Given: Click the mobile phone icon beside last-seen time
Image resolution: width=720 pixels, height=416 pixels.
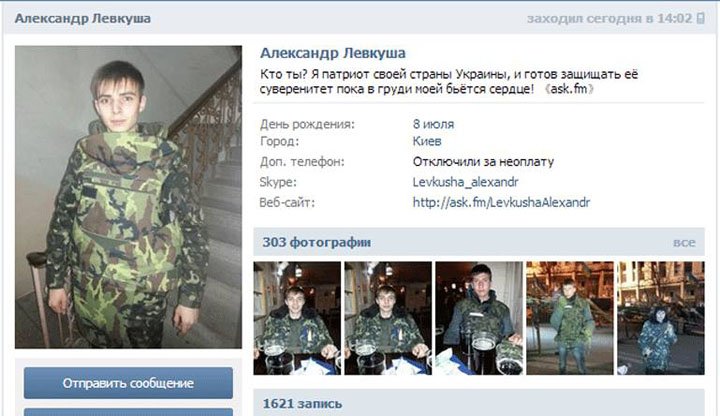Looking at the screenshot, I should pyautogui.click(x=700, y=18).
